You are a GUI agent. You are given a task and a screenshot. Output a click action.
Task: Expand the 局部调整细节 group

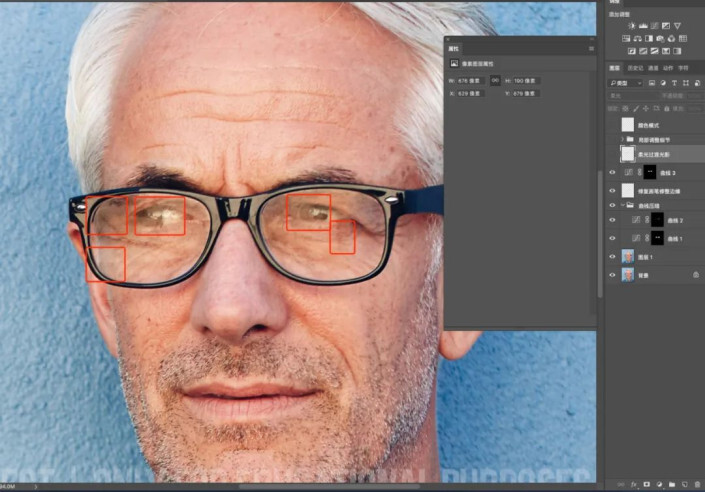(621, 140)
